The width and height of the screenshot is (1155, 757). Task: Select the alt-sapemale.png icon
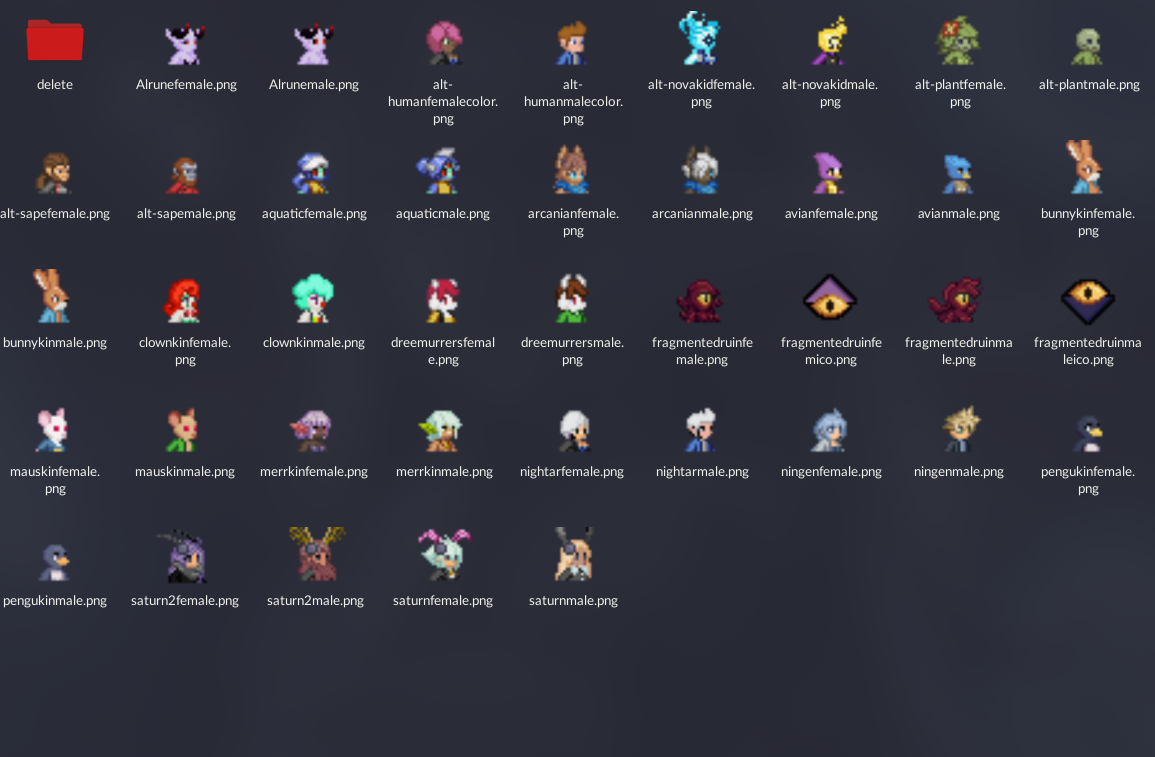(184, 175)
